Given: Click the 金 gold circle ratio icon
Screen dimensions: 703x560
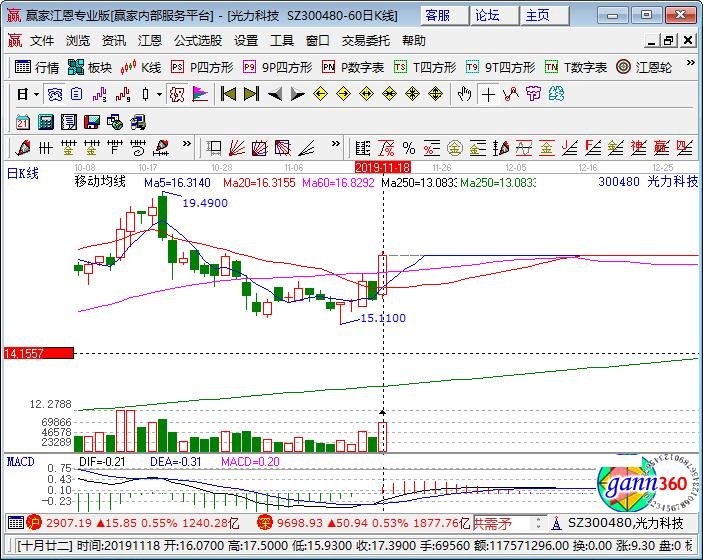Looking at the screenshot, I should pyautogui.click(x=454, y=148).
